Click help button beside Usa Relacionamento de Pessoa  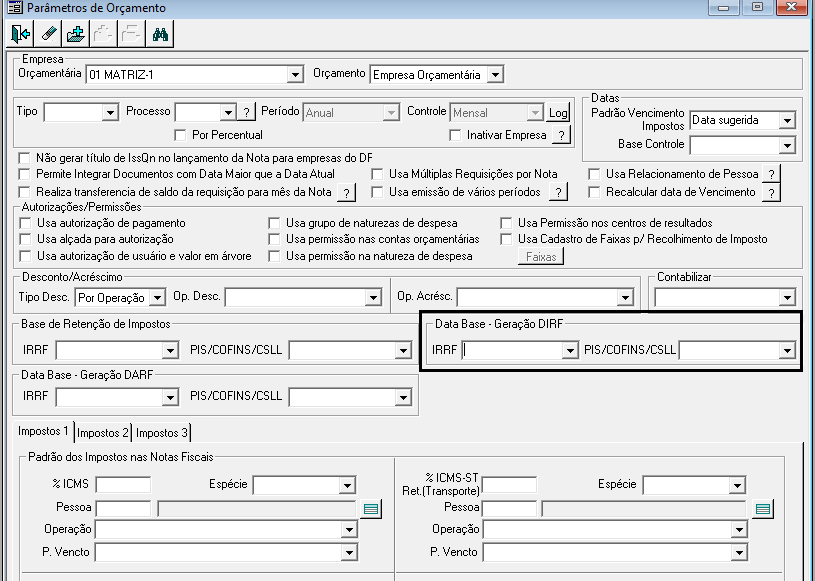[x=771, y=175]
